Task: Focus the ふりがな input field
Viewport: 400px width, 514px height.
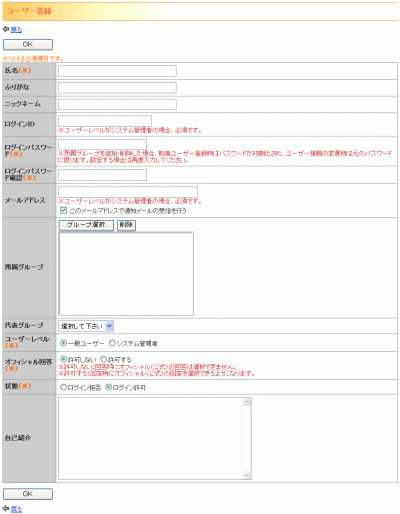Action: (x=117, y=88)
